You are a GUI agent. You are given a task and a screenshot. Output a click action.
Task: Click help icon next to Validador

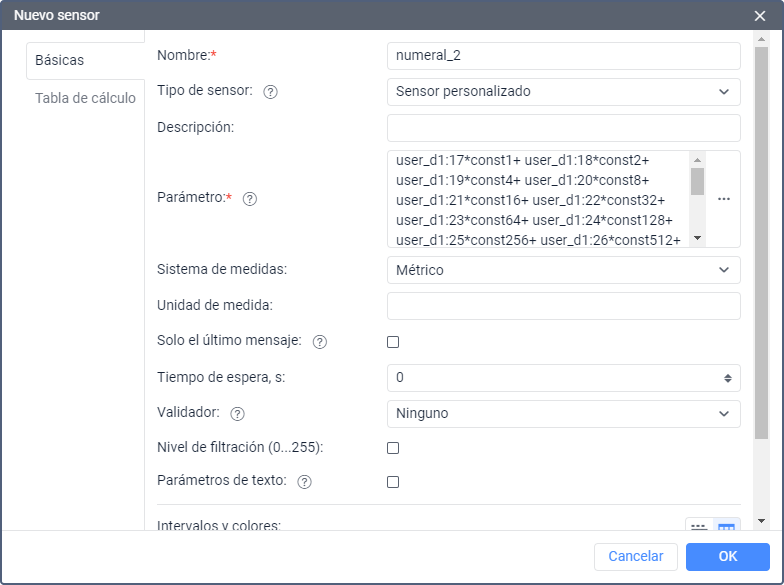coord(238,414)
